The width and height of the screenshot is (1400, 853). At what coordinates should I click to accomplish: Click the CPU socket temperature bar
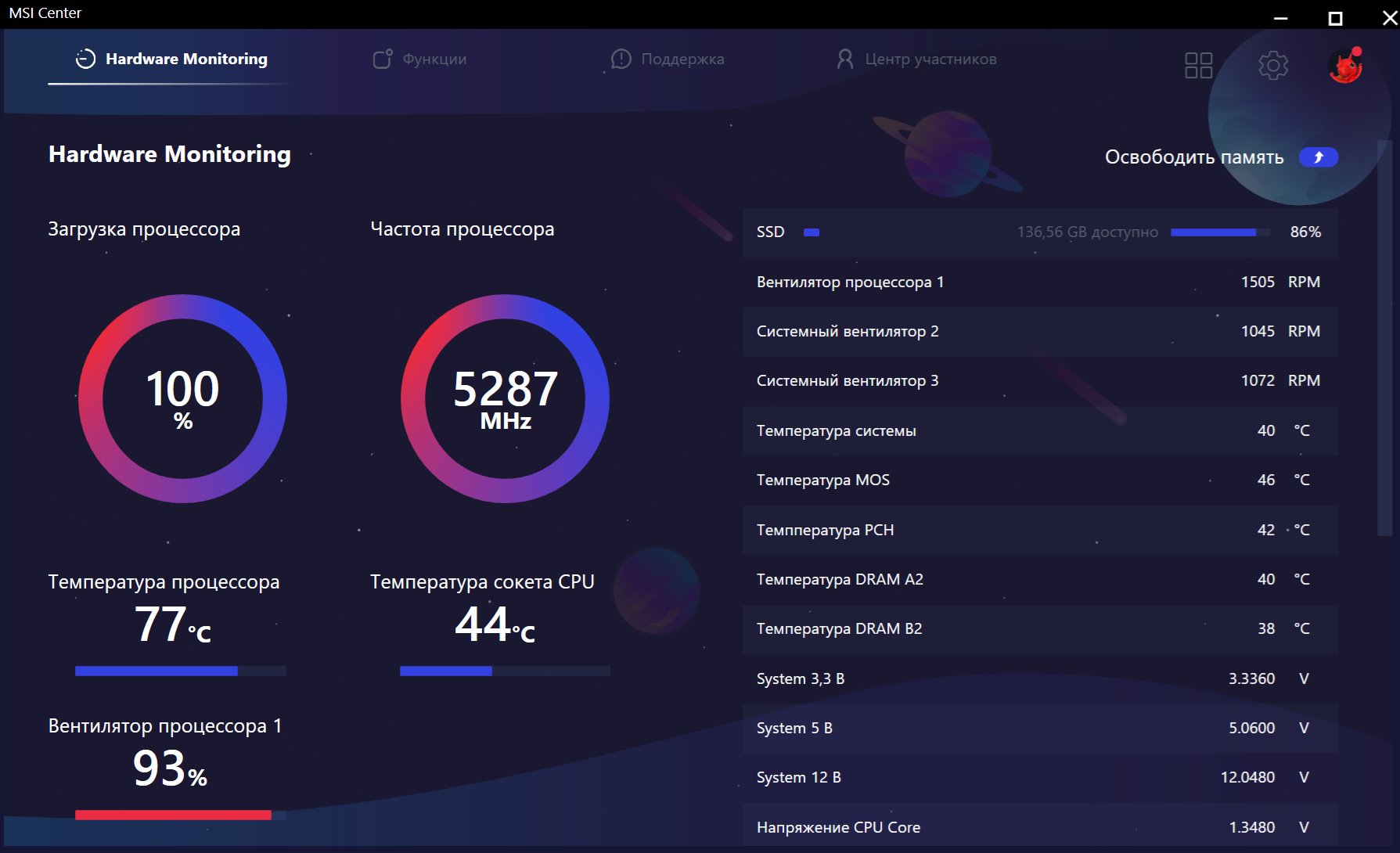[x=505, y=671]
